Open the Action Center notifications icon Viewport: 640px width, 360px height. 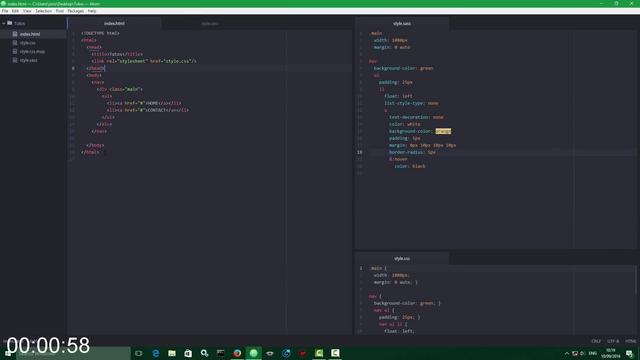630,353
